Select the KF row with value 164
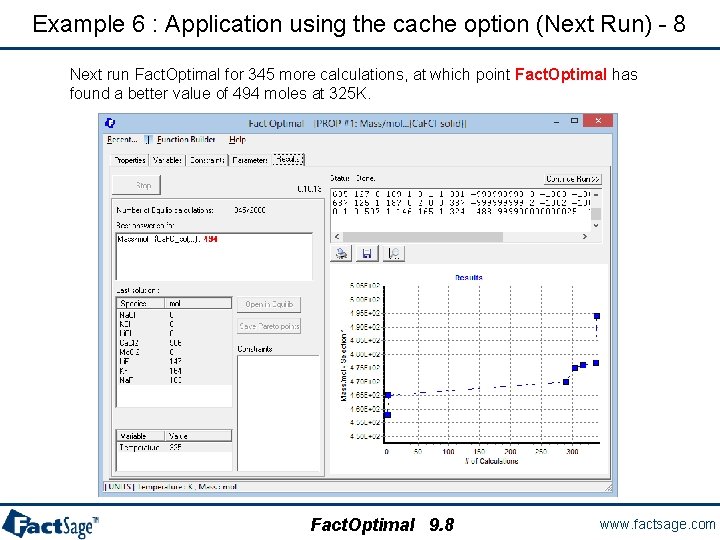The width and height of the screenshot is (720, 540). tap(174, 371)
